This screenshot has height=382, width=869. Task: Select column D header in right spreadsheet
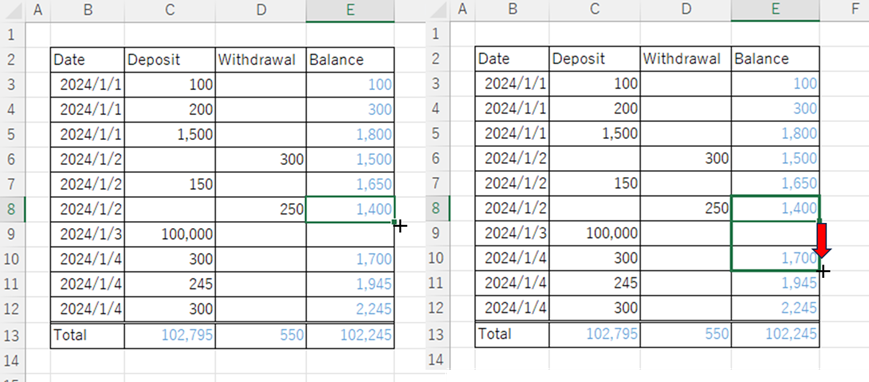click(x=686, y=11)
